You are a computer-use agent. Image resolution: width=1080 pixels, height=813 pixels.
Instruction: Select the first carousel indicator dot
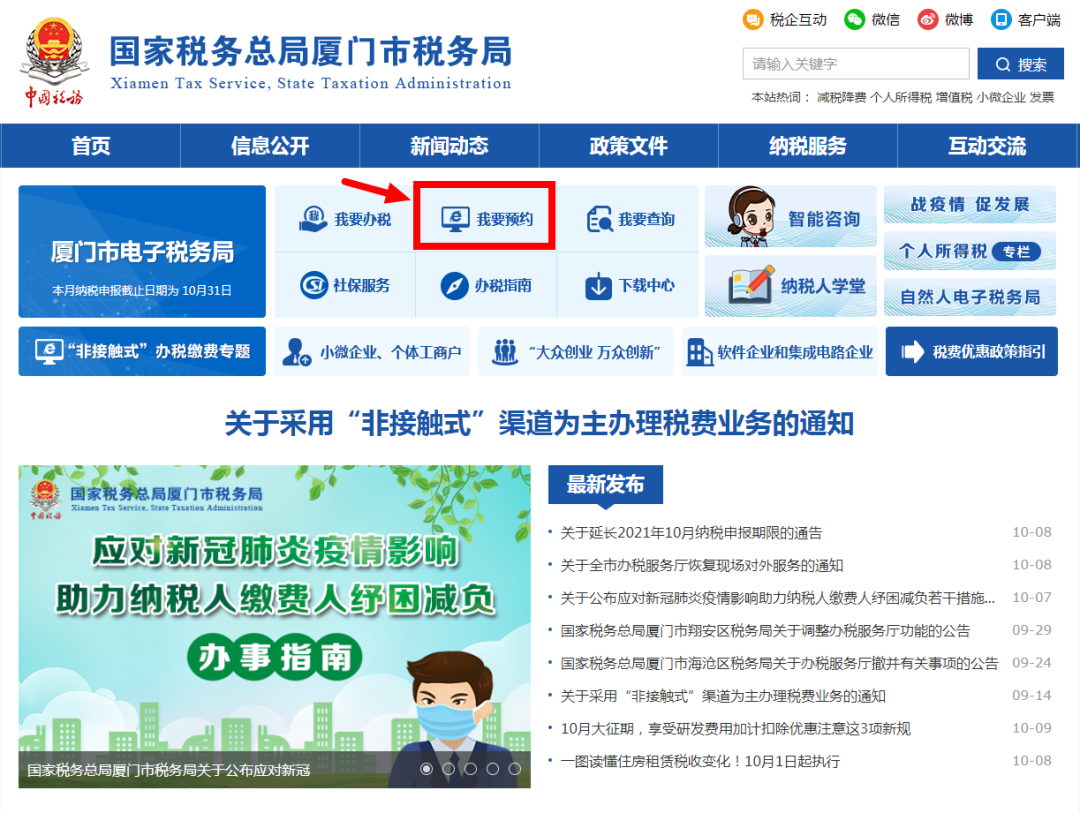click(x=426, y=769)
